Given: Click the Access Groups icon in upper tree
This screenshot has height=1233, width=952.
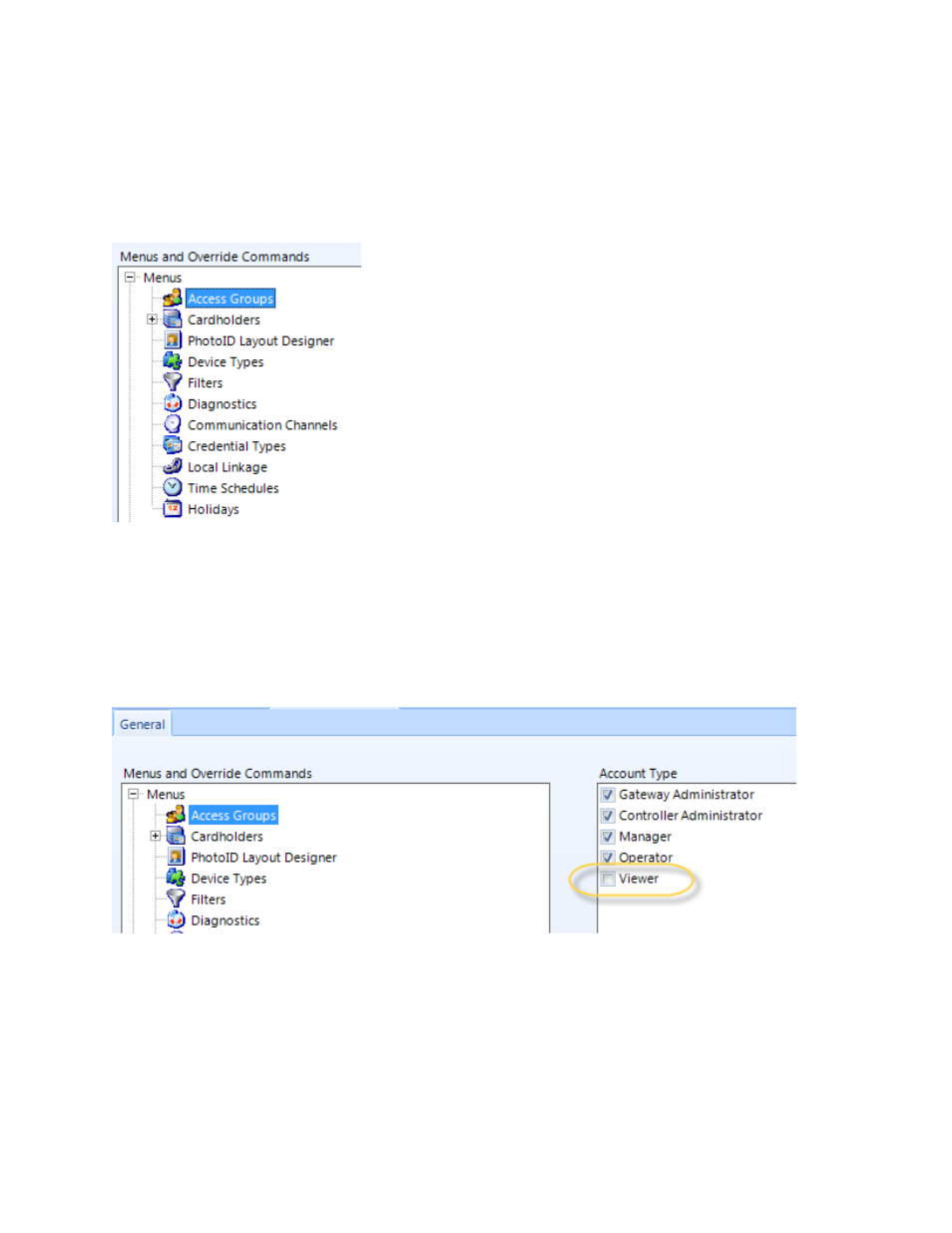Looking at the screenshot, I should pyautogui.click(x=173, y=299).
